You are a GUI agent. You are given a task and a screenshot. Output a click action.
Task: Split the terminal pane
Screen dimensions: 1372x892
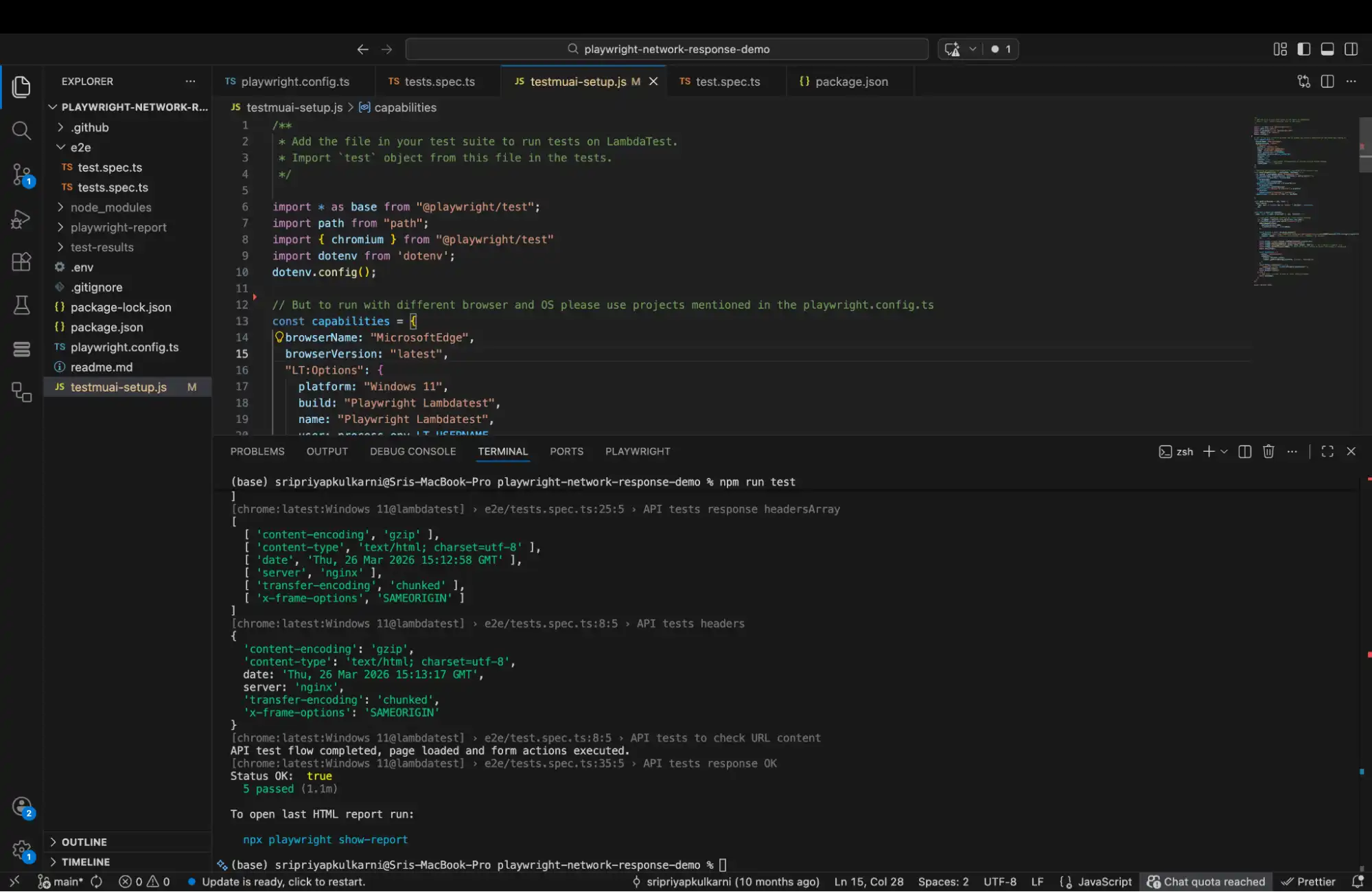coord(1244,452)
